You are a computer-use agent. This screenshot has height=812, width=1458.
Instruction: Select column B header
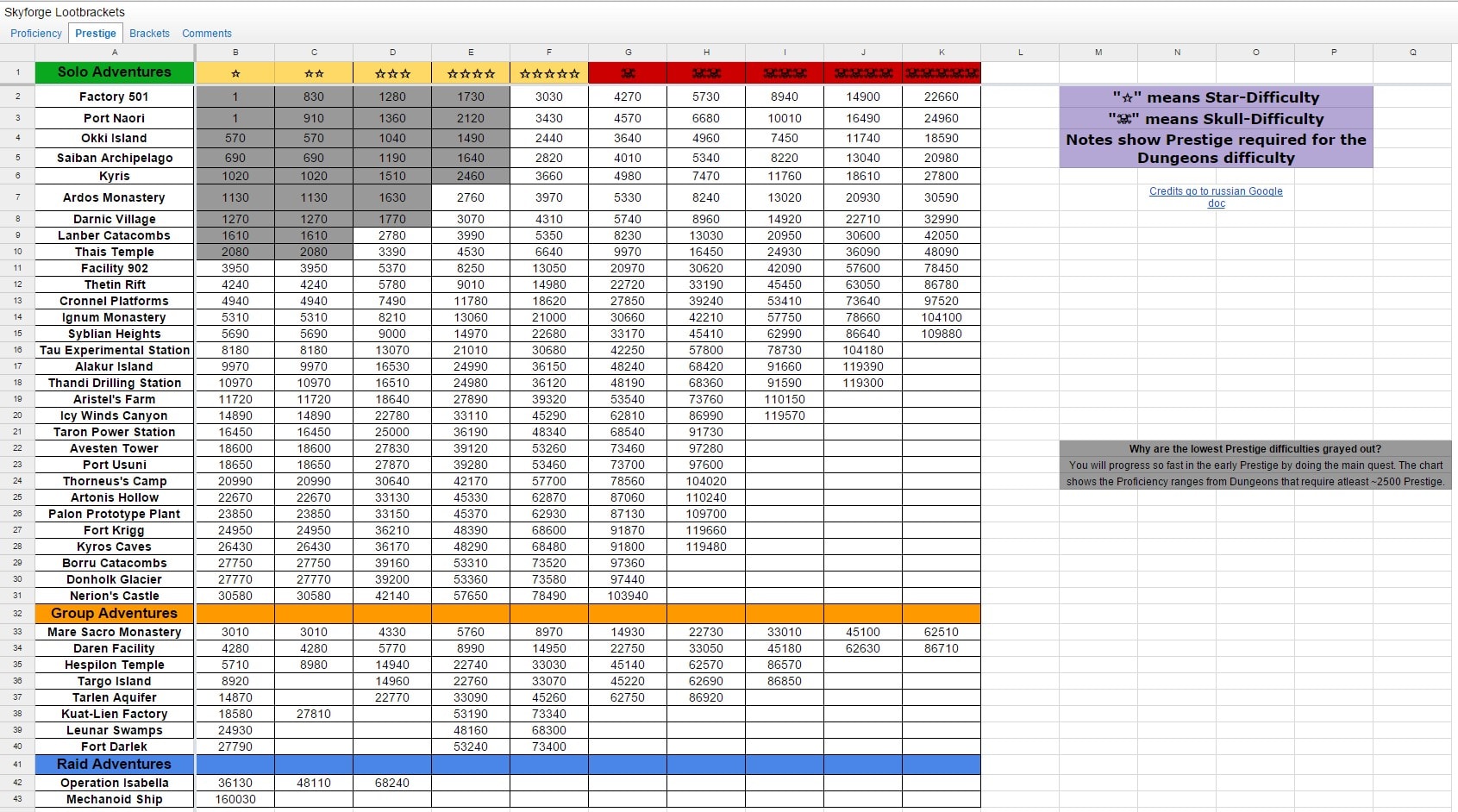pyautogui.click(x=235, y=53)
